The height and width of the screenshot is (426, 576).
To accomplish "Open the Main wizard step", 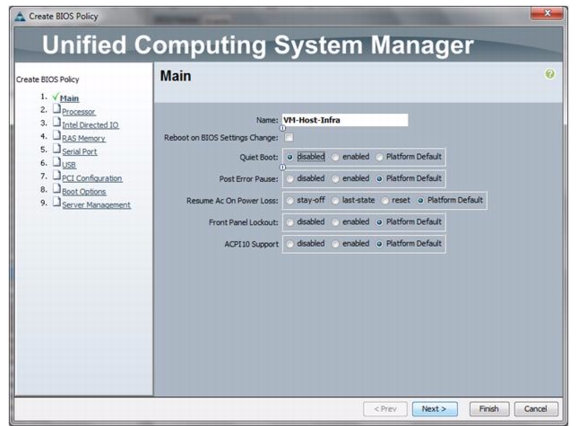I will 69,98.
